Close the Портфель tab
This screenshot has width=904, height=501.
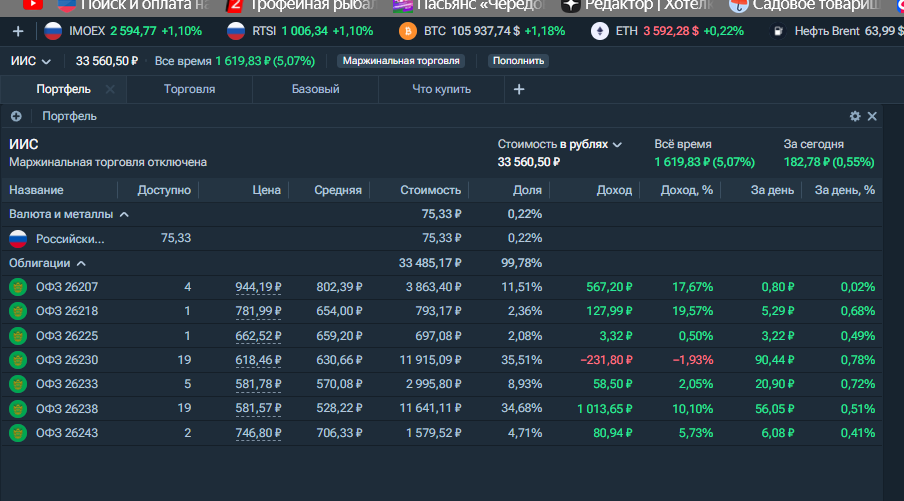[x=110, y=89]
